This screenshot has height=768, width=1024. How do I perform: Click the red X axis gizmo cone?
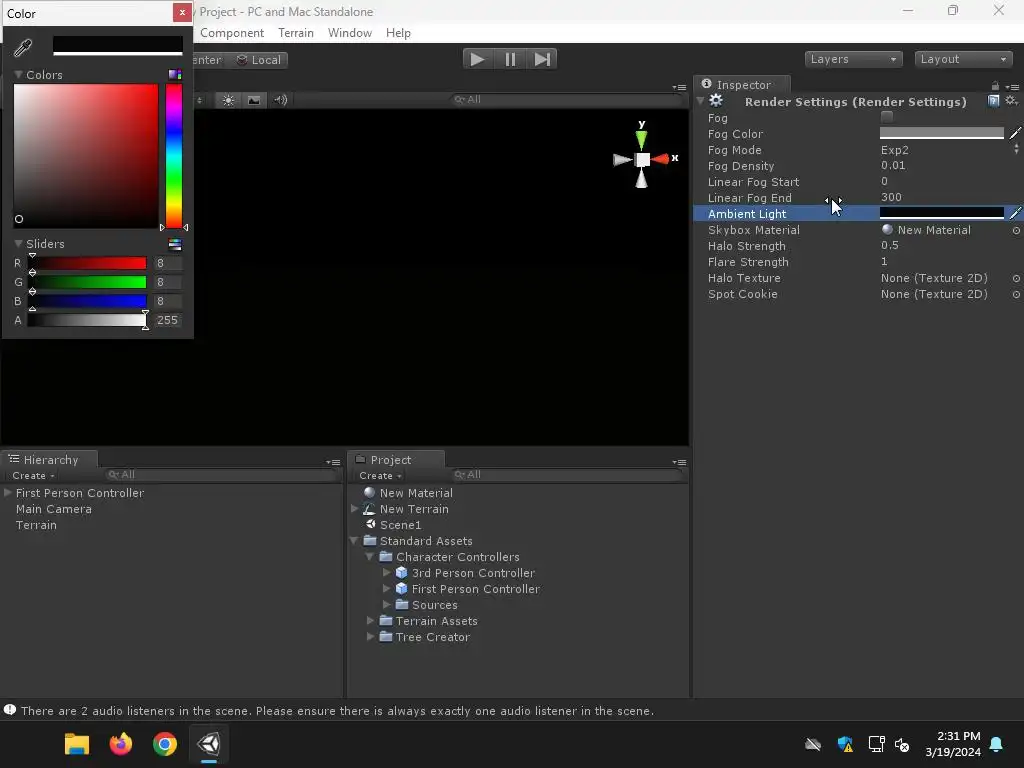[x=660, y=159]
